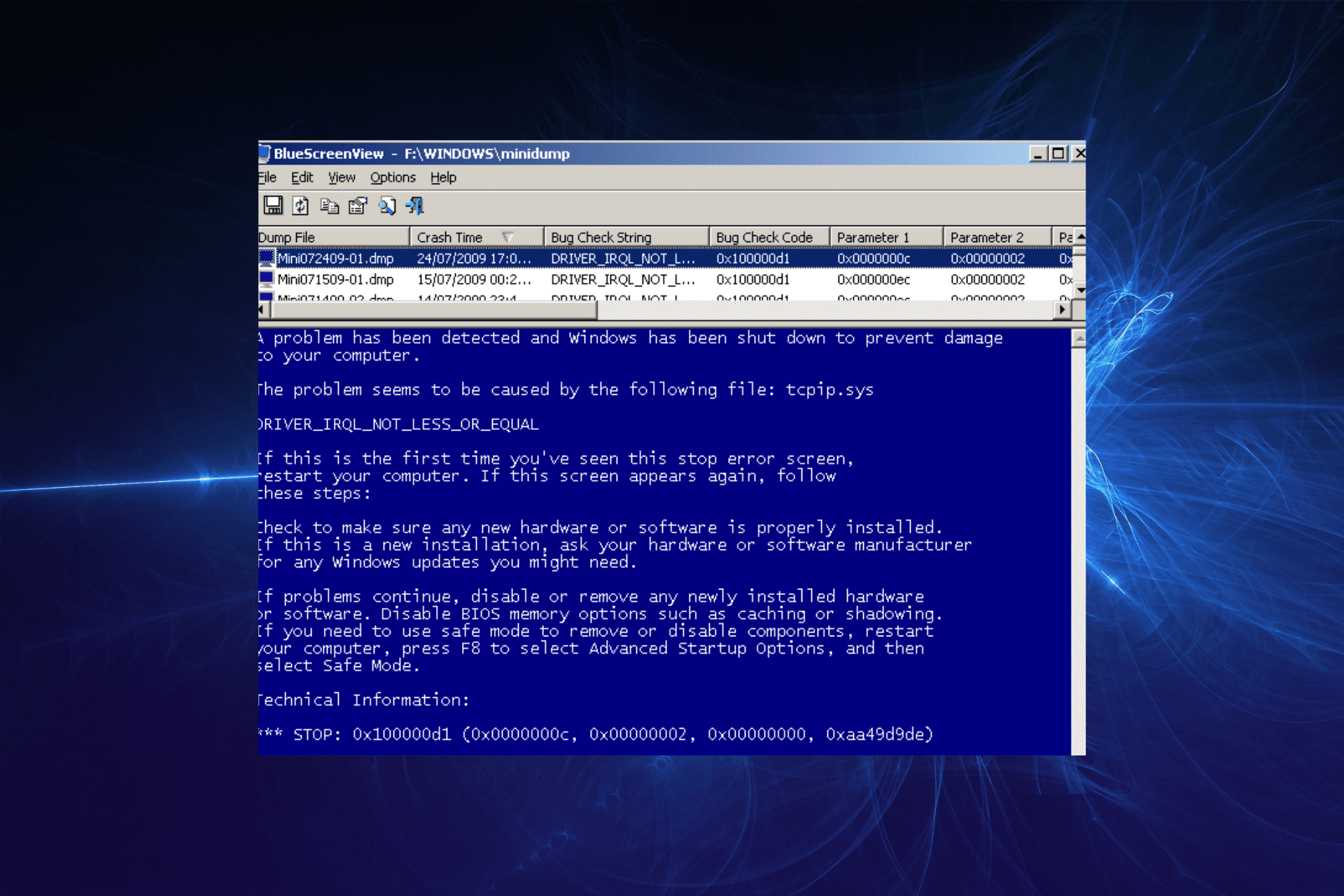
Task: Click the Copy selected items icon
Action: 329,205
